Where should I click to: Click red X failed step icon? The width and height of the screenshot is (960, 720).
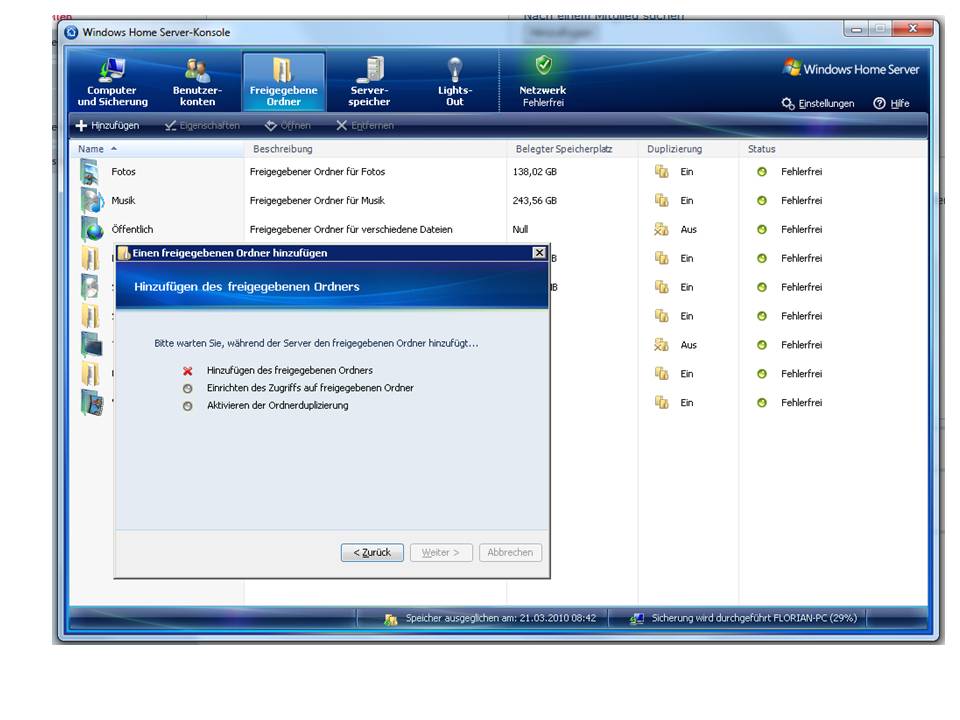pyautogui.click(x=187, y=371)
